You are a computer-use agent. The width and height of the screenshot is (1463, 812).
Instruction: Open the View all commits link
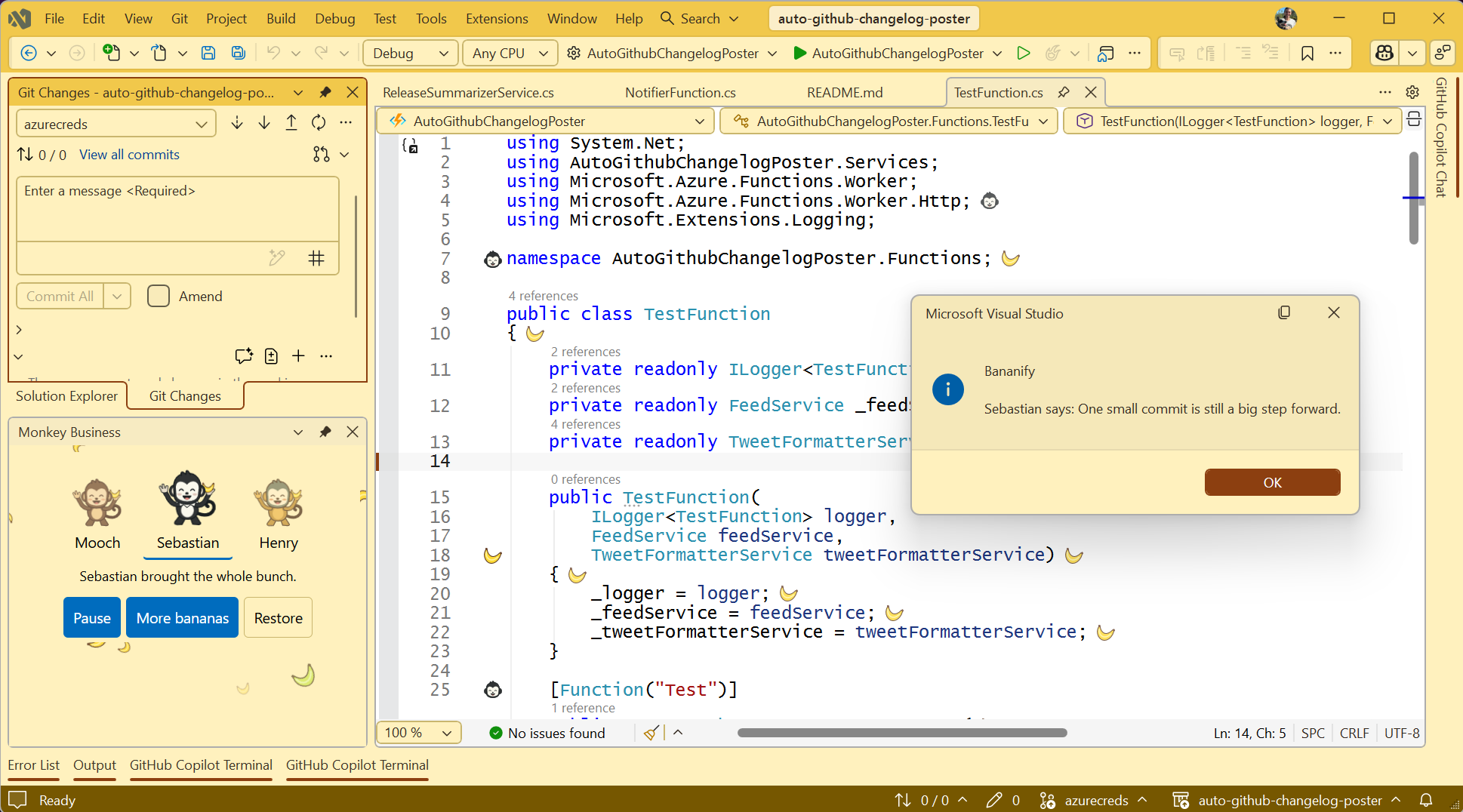(129, 154)
